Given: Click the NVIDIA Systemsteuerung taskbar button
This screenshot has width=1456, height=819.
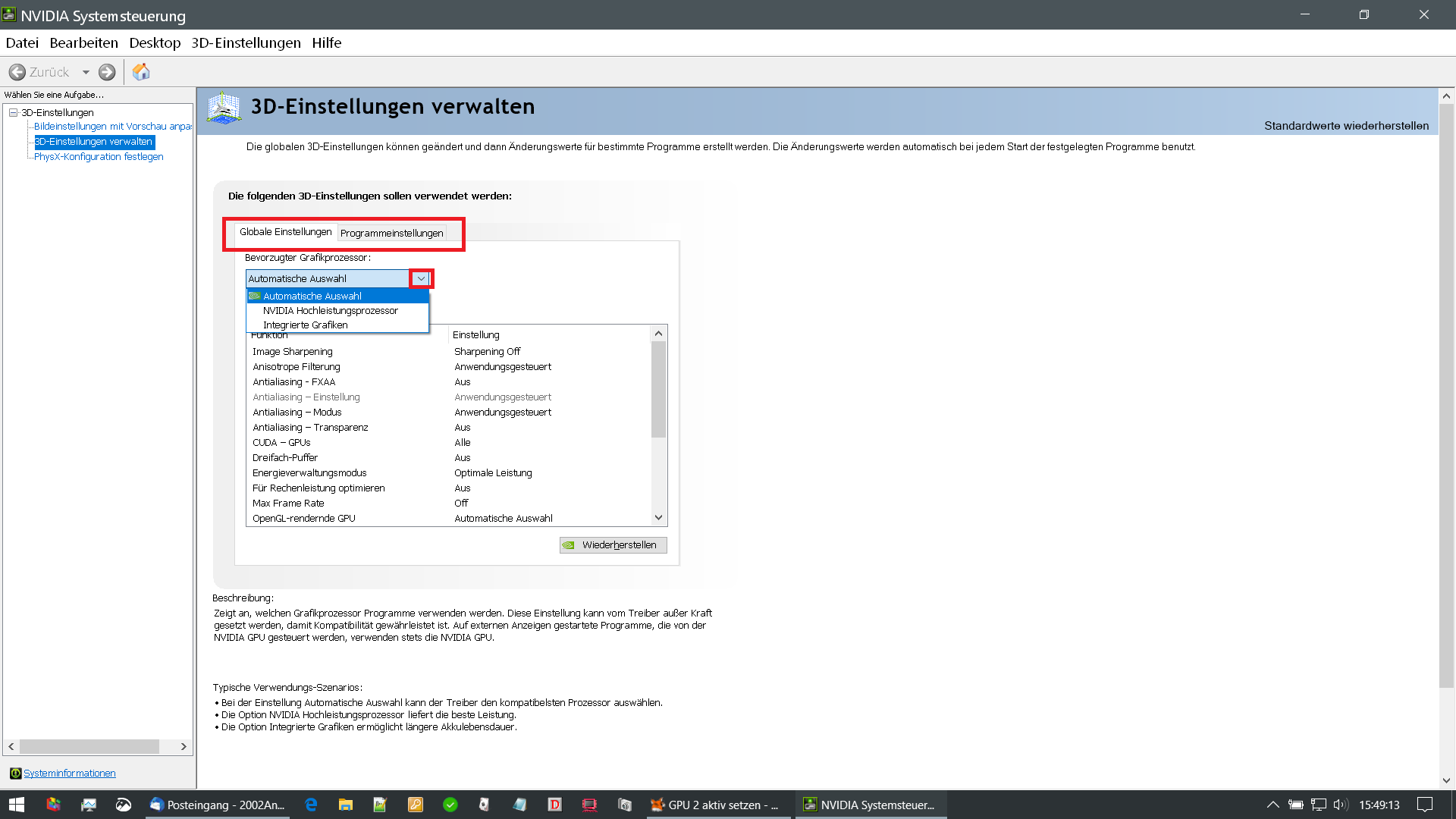Looking at the screenshot, I should (871, 805).
